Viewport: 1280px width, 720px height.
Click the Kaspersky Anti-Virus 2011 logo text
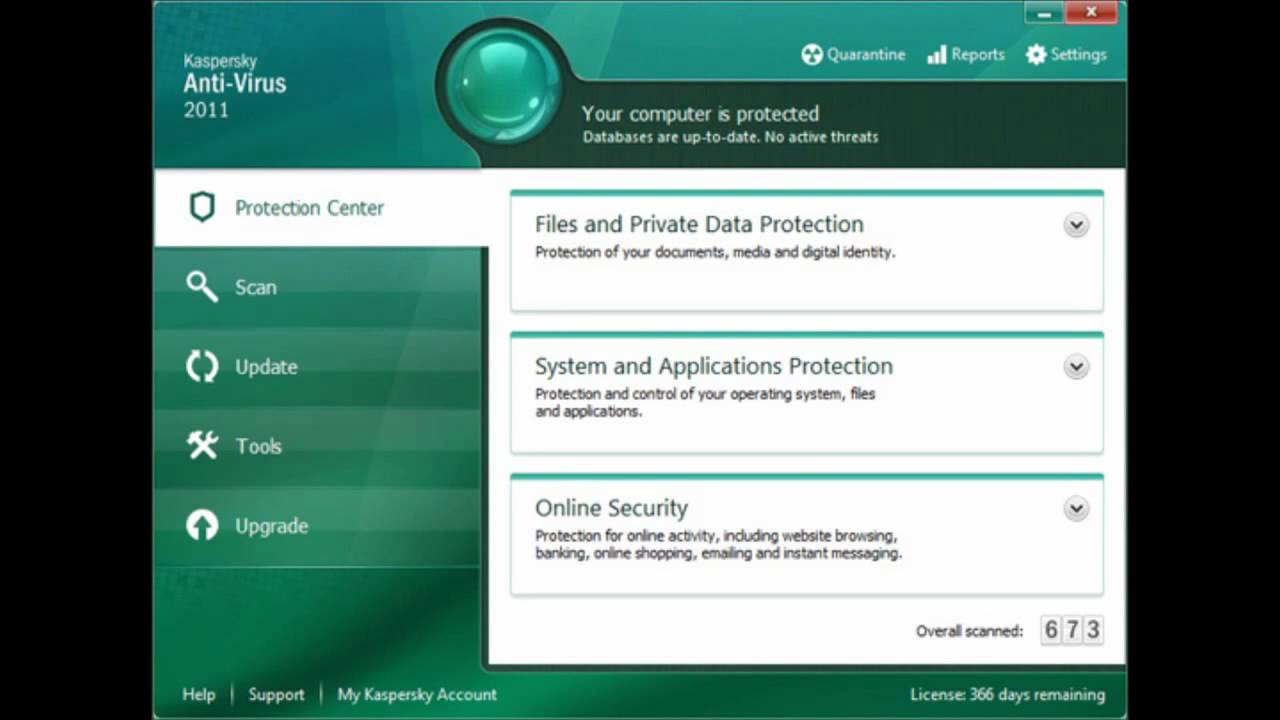[x=235, y=85]
